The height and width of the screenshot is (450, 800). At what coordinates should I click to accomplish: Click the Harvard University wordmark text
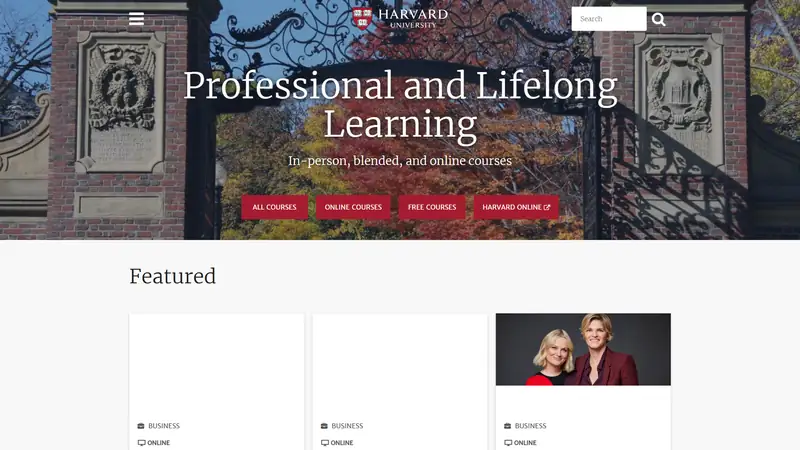[x=413, y=18]
